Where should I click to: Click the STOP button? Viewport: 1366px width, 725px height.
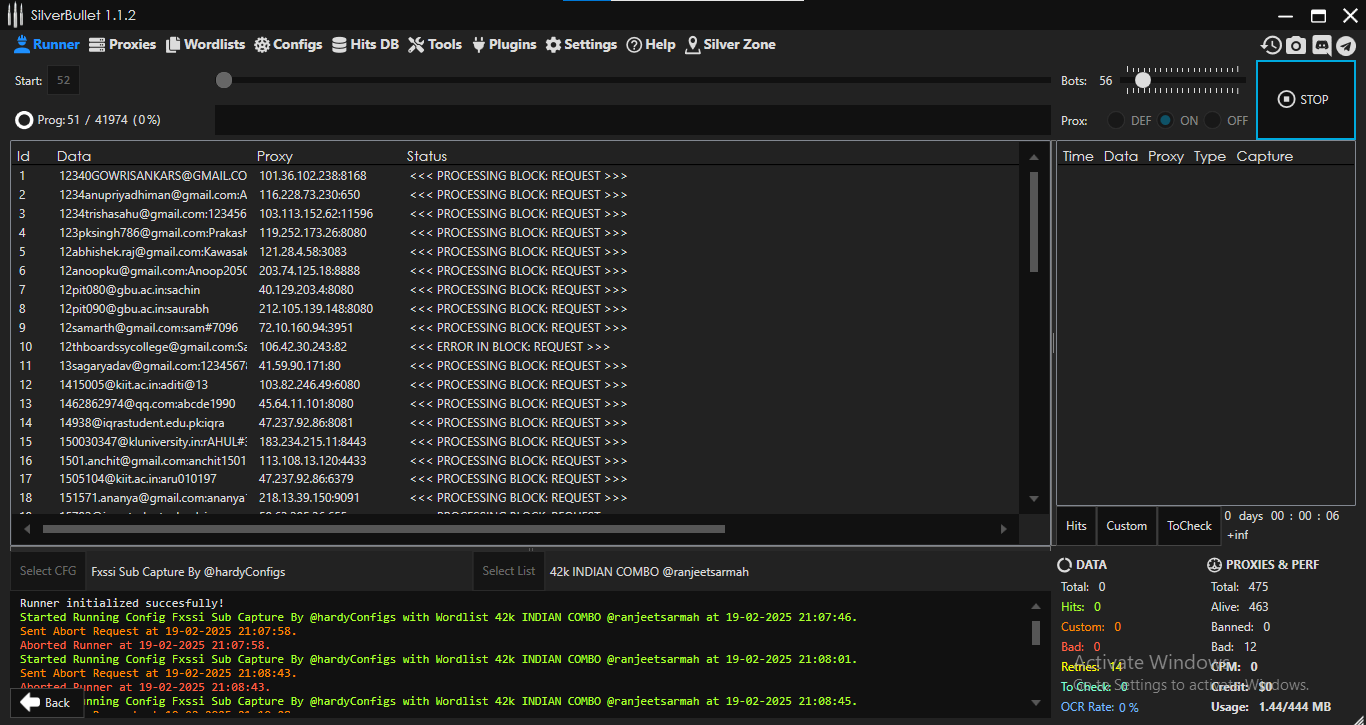1304,100
